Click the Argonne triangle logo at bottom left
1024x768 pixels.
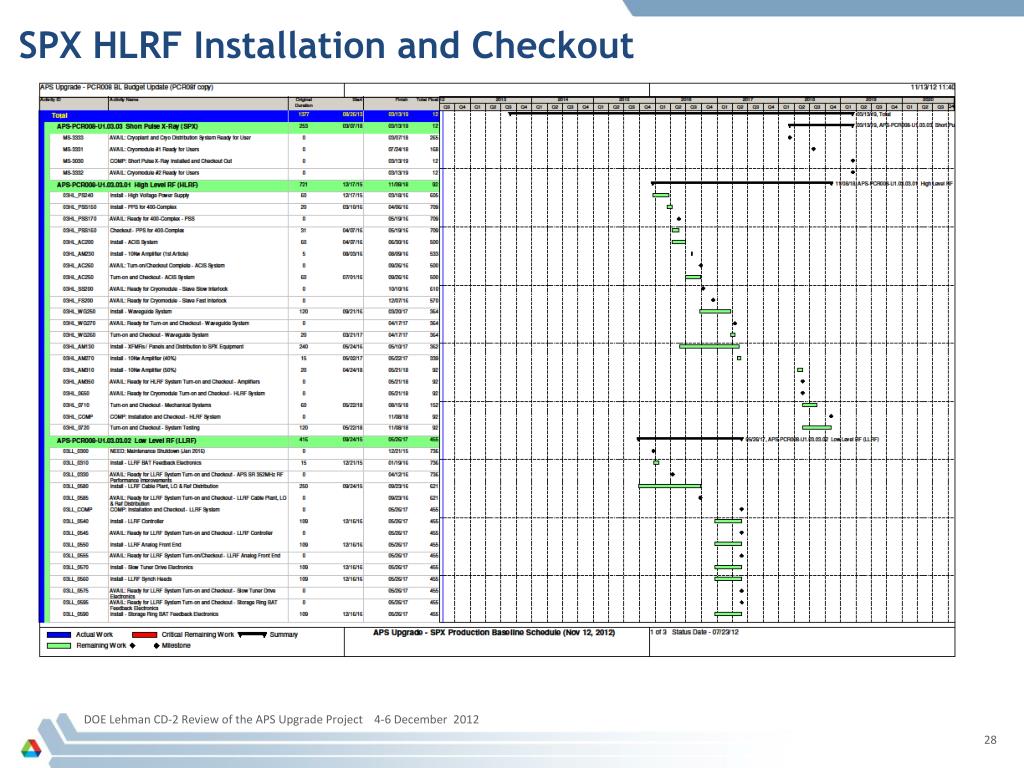31,748
